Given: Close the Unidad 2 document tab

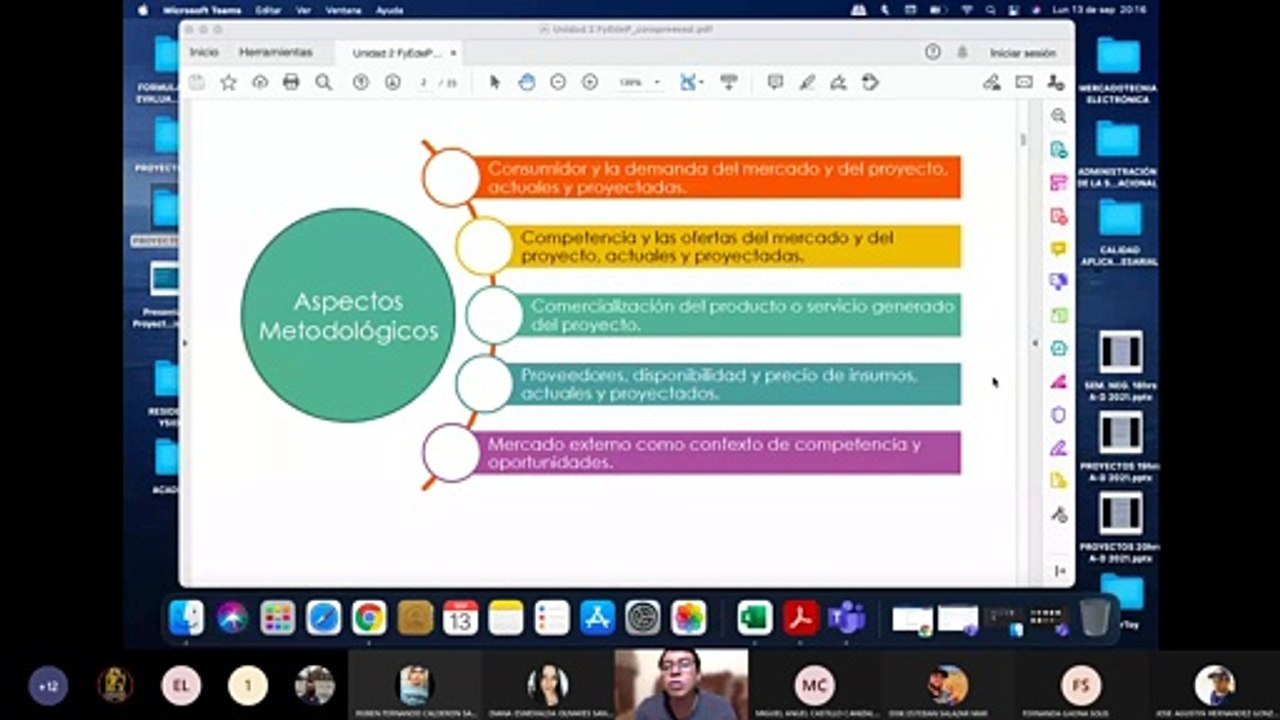Looking at the screenshot, I should 453,53.
